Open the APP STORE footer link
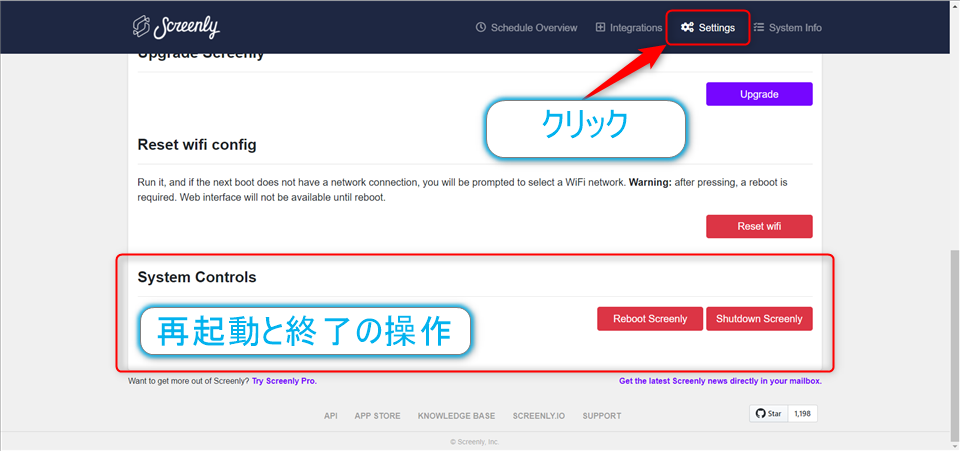The height and width of the screenshot is (451, 960). (377, 416)
